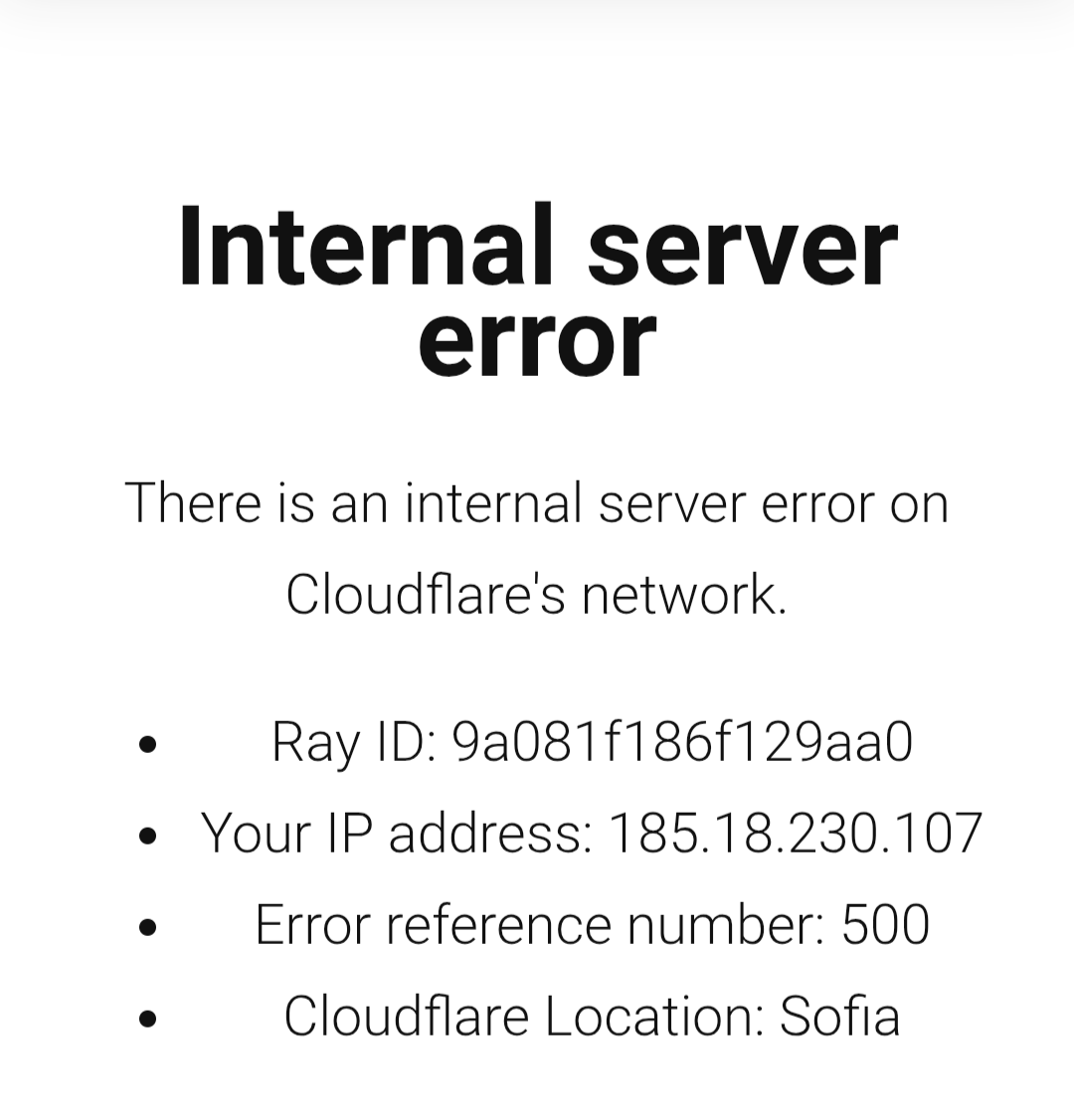Click the bullet beside Cloudflare Location
This screenshot has width=1074, height=1120.
click(148, 1019)
